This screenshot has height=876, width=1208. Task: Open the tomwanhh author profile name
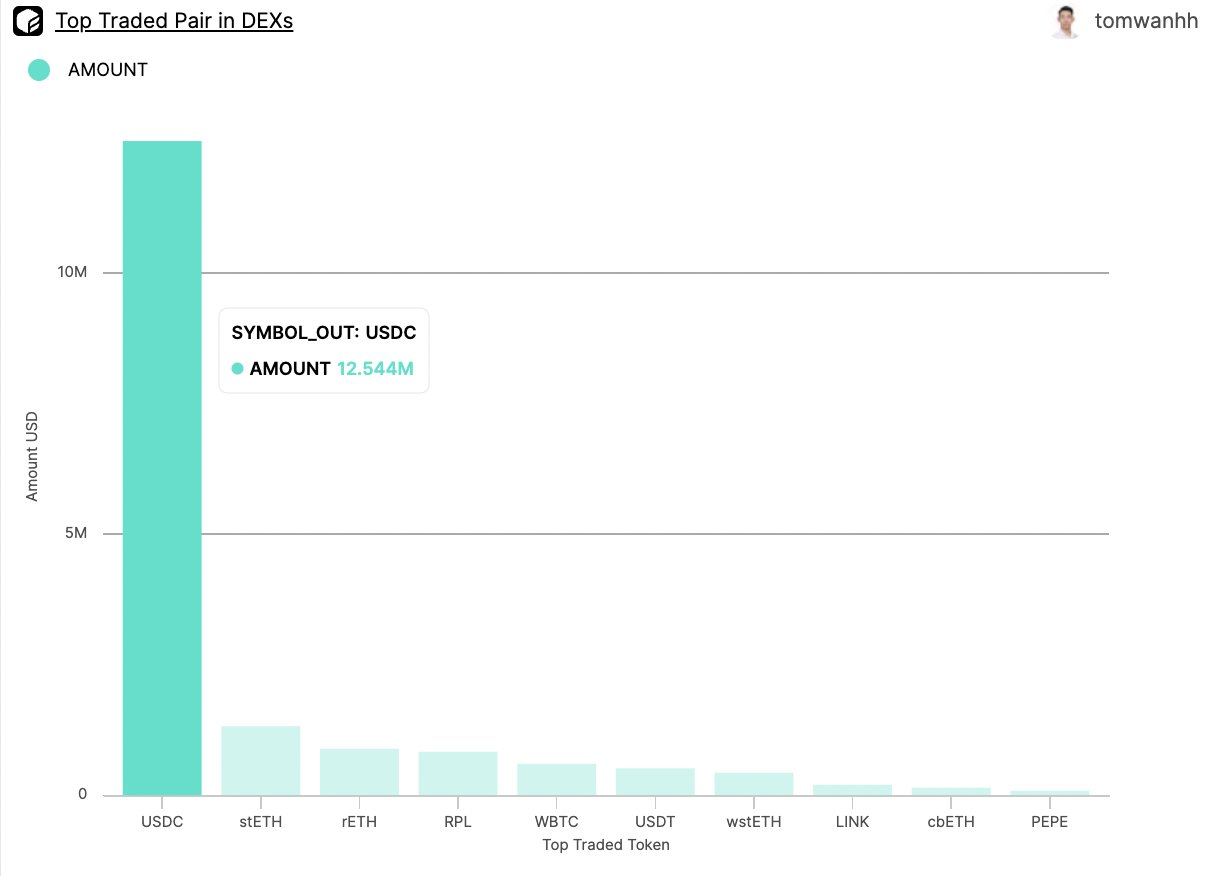[1146, 21]
